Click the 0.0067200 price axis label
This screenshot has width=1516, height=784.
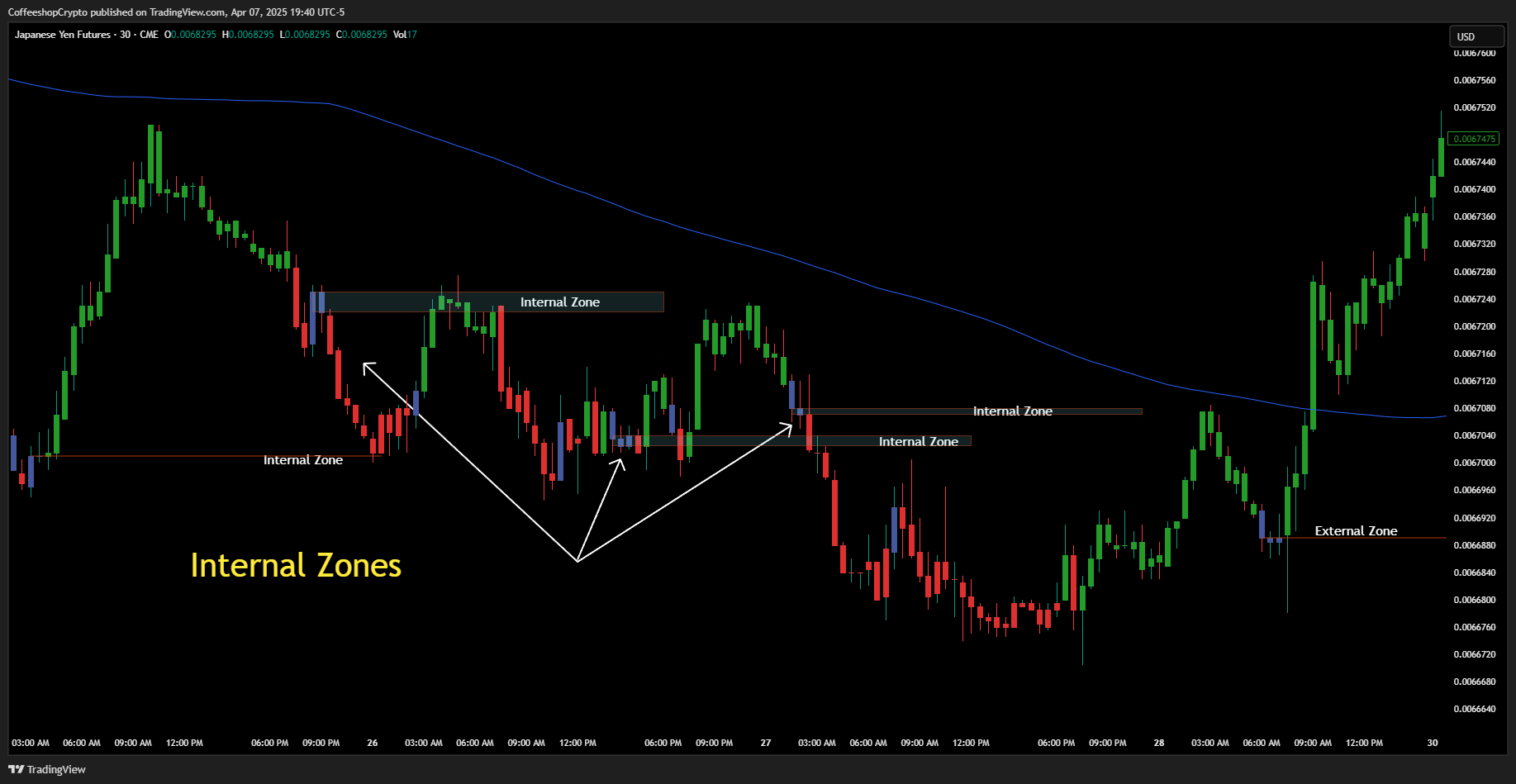coord(1475,326)
